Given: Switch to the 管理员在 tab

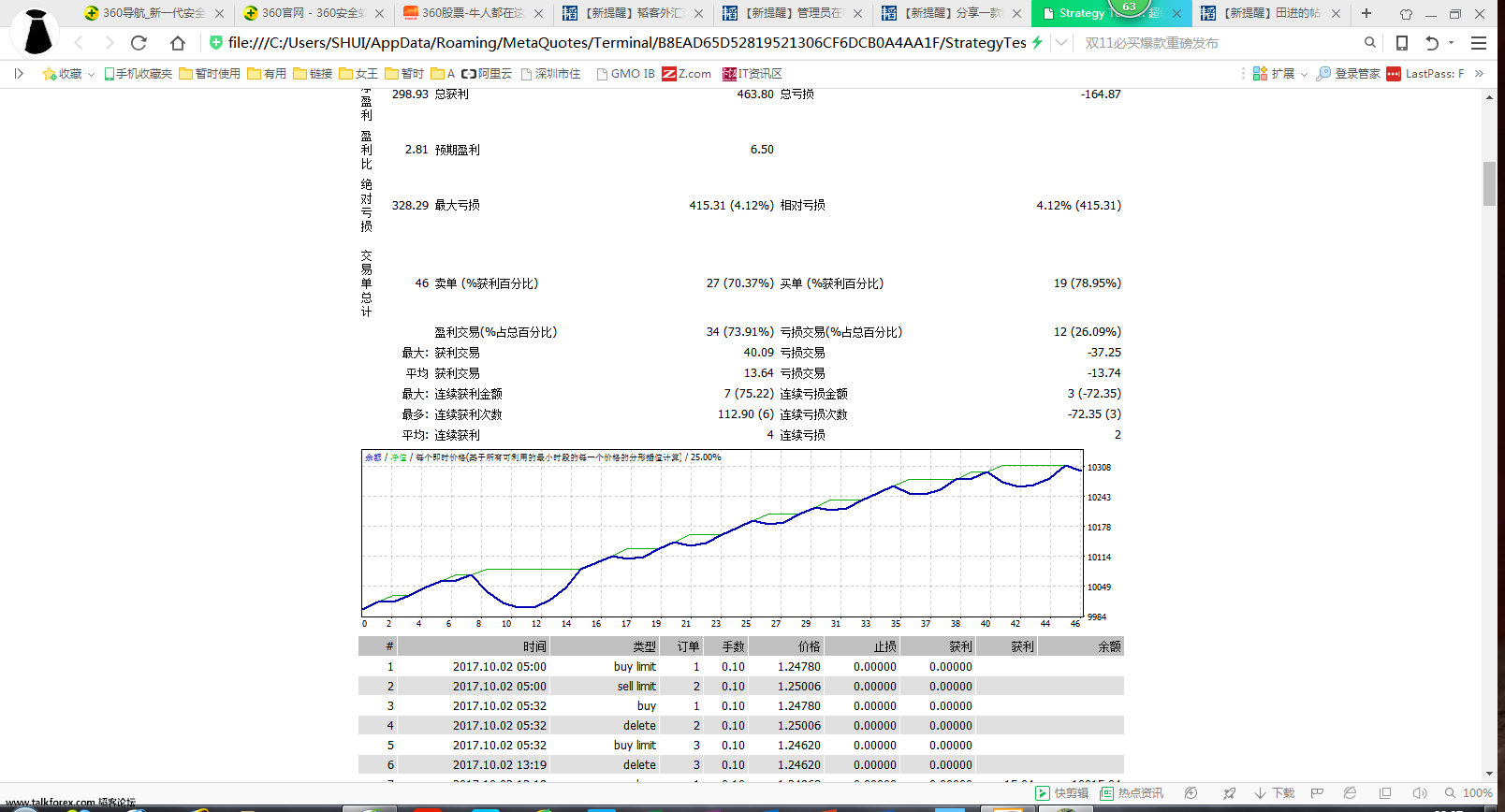Looking at the screenshot, I should [792, 13].
